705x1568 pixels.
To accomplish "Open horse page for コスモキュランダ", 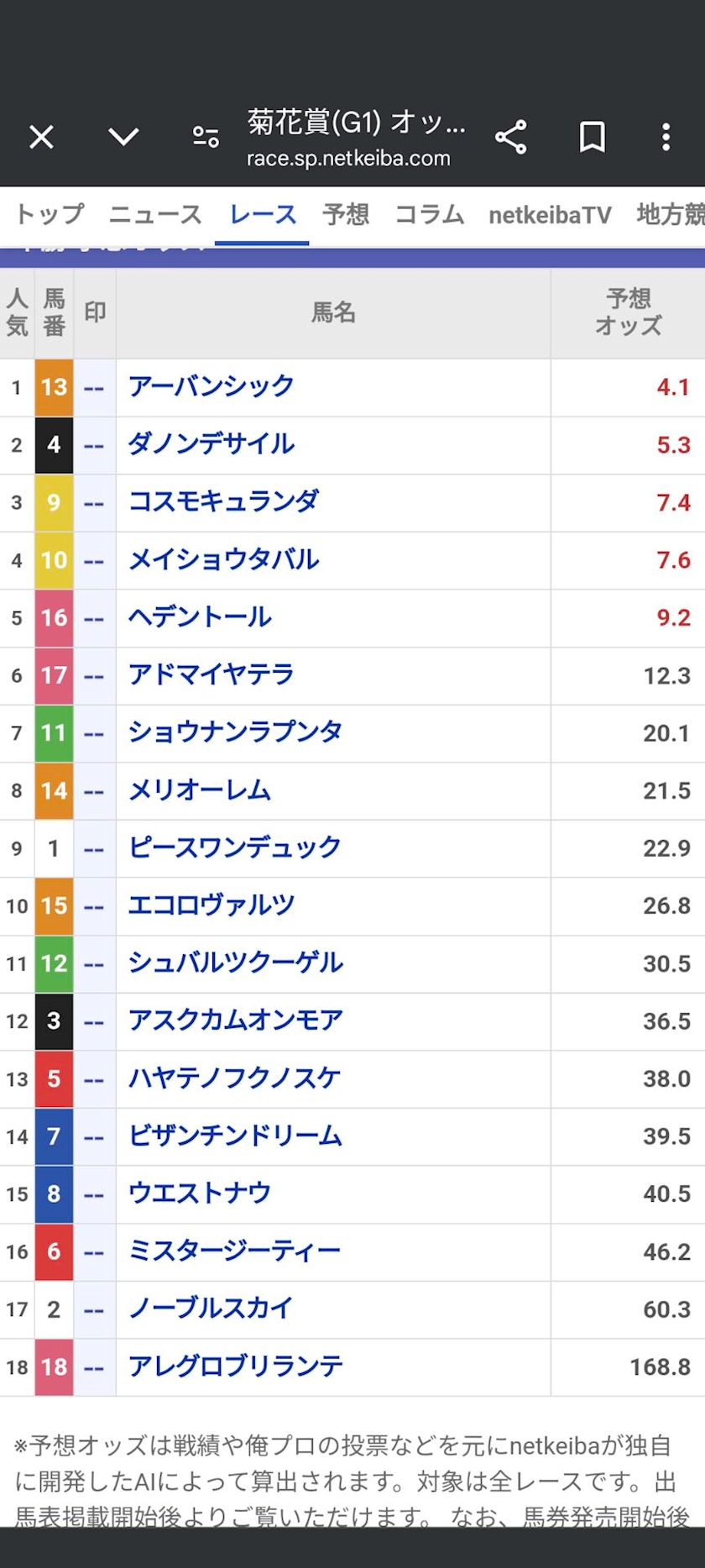I will (x=223, y=502).
